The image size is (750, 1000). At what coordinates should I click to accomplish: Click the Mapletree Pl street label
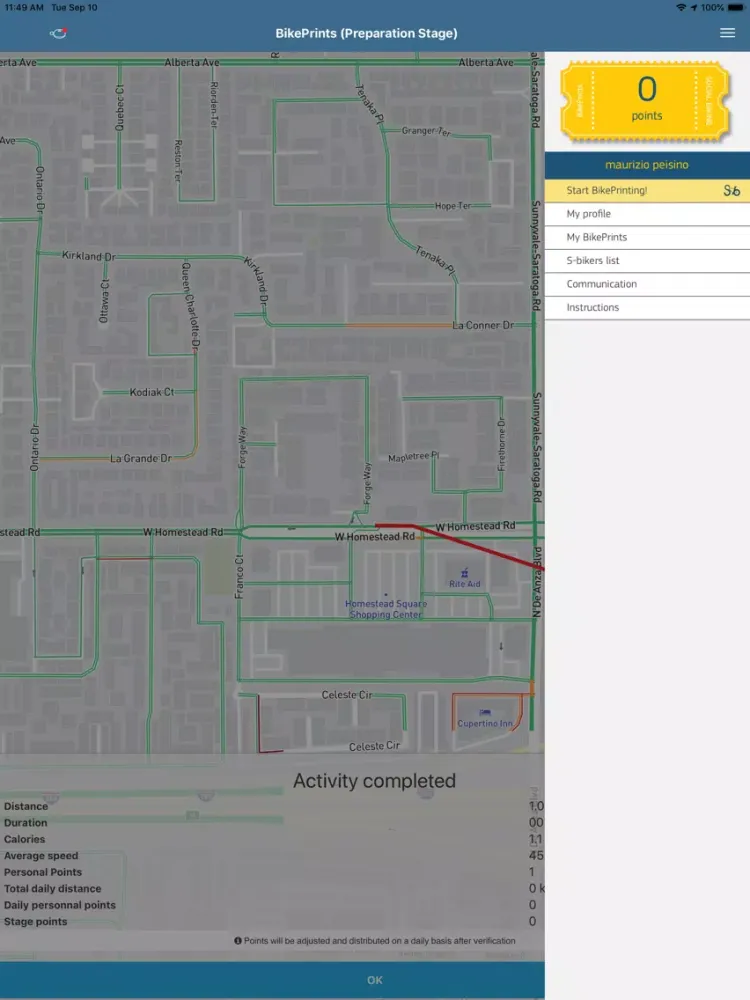click(414, 457)
